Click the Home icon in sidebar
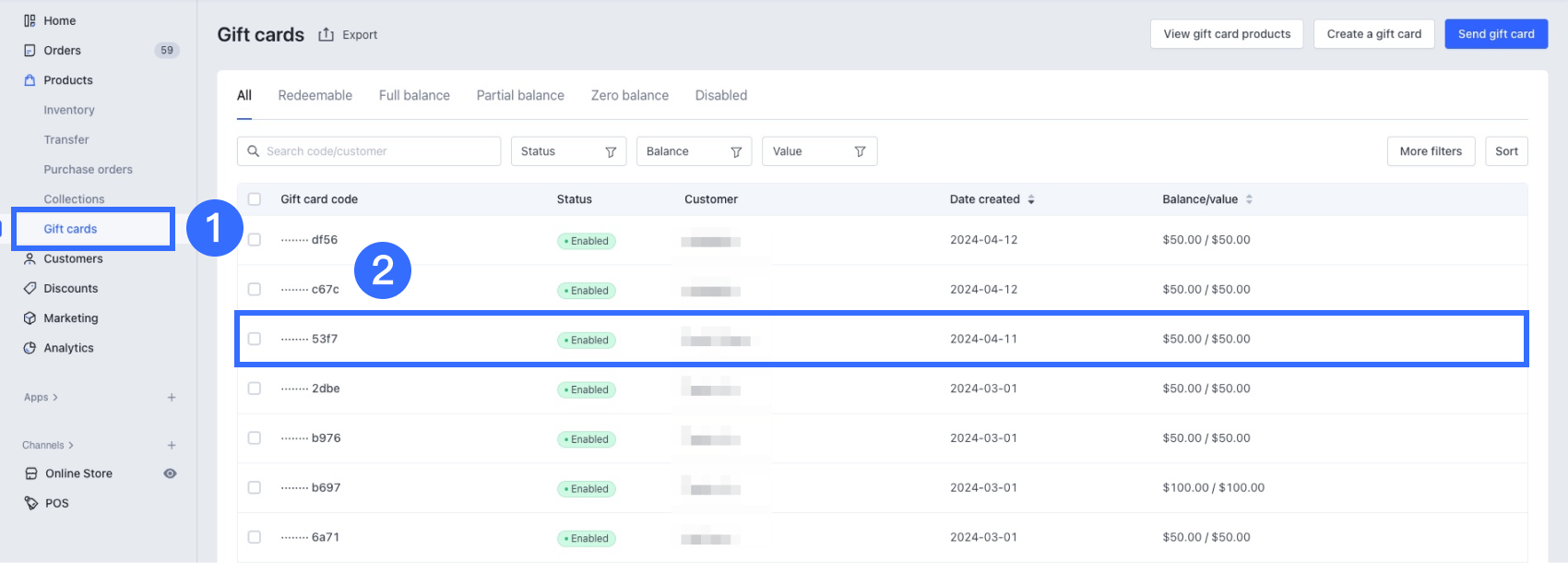This screenshot has height=563, width=1568. click(30, 20)
